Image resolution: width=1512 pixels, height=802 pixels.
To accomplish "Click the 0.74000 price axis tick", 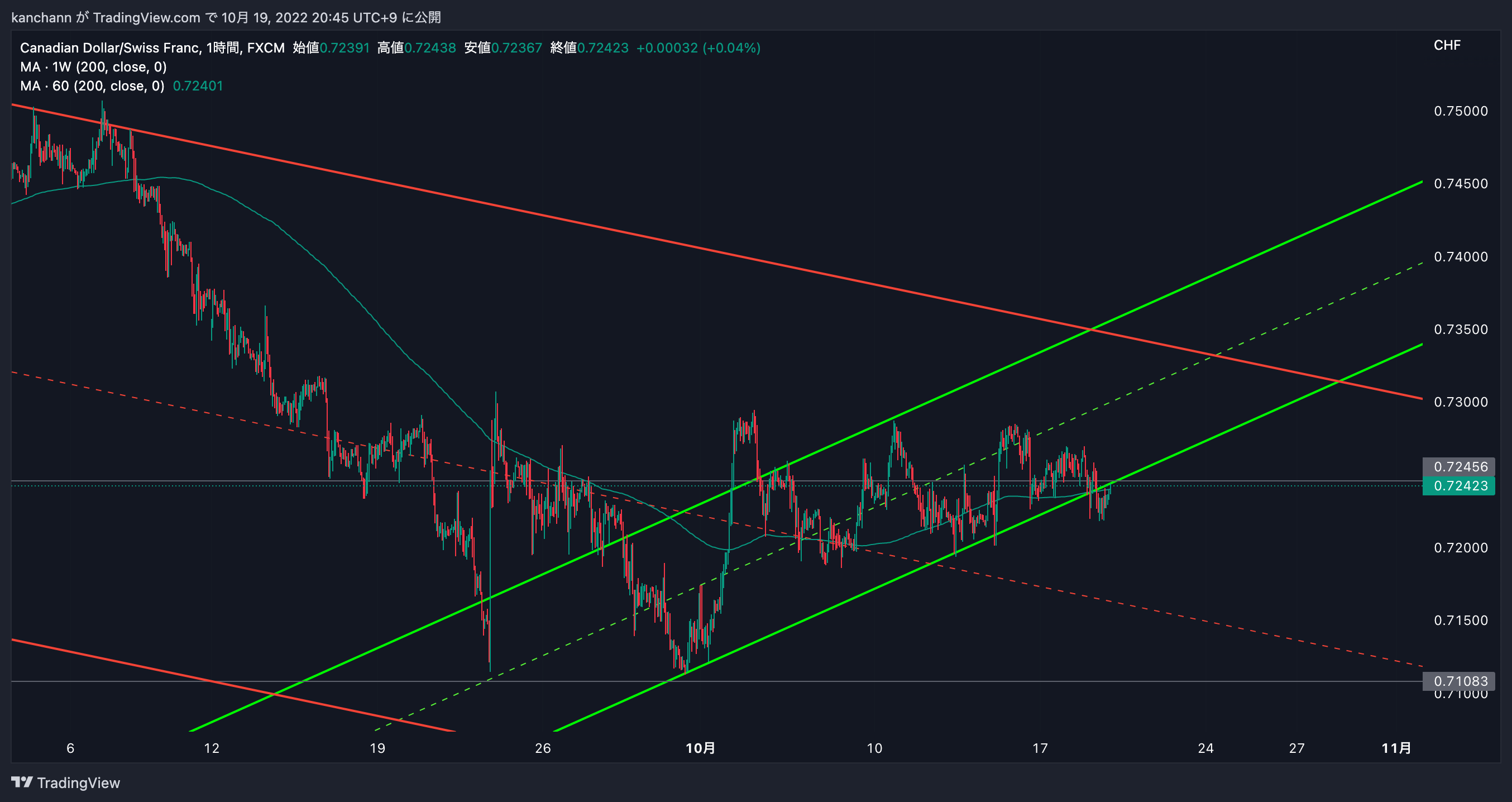I will click(1461, 256).
